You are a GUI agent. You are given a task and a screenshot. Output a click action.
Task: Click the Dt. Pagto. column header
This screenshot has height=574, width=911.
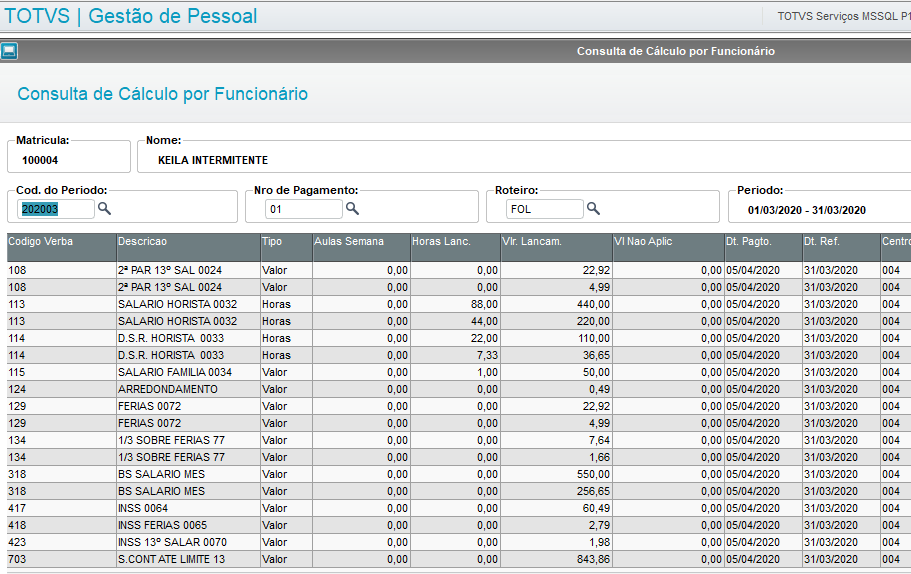tap(763, 247)
